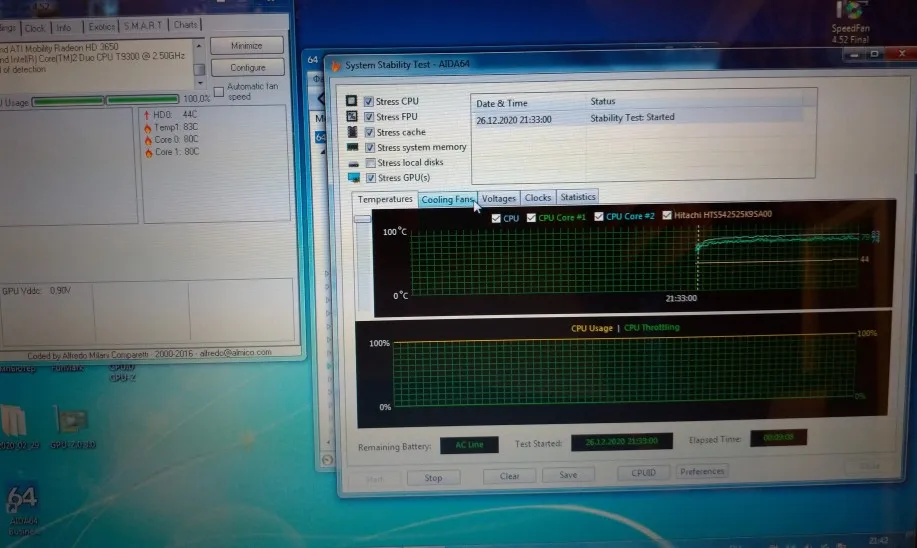Toggle CPU graph series checkbox
The width and height of the screenshot is (917, 548).
tap(496, 218)
